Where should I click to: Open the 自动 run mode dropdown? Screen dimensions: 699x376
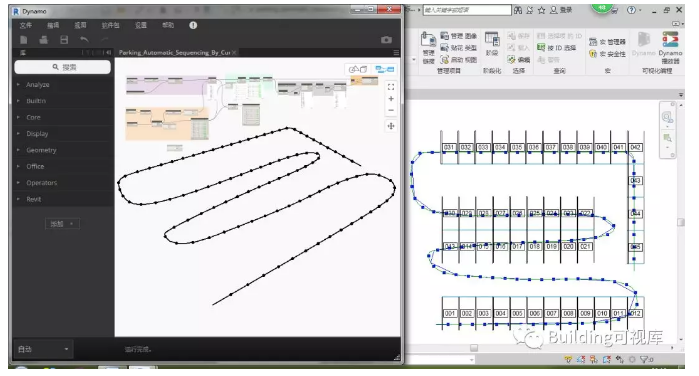43,349
